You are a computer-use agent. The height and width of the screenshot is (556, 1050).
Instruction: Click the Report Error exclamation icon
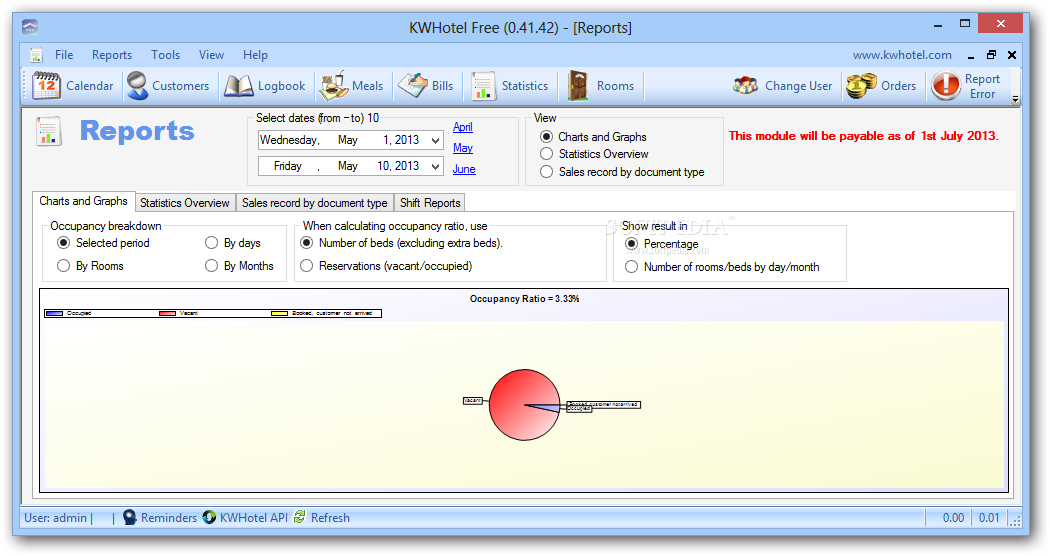tap(946, 86)
